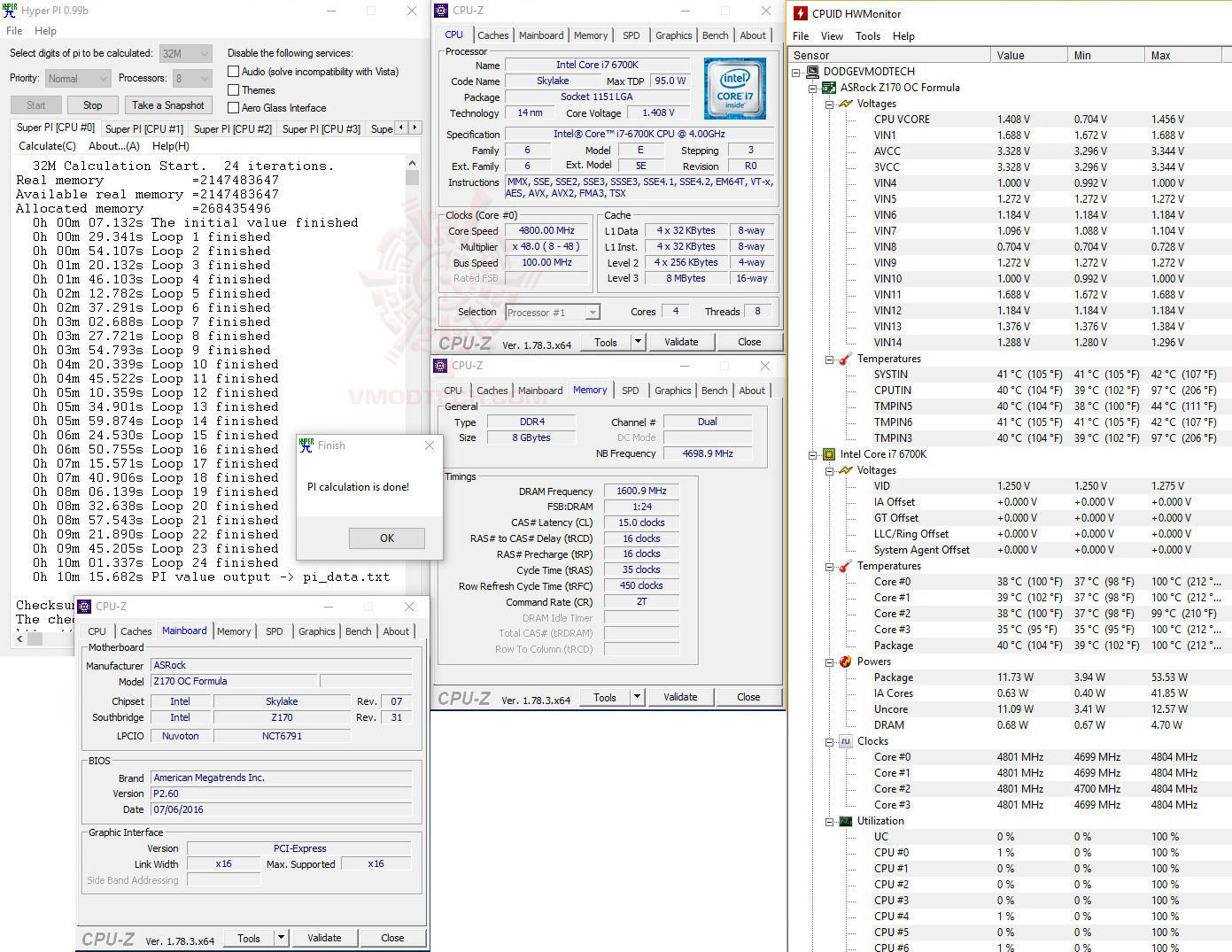Click the Value column header in HWMonitor

pos(1028,55)
